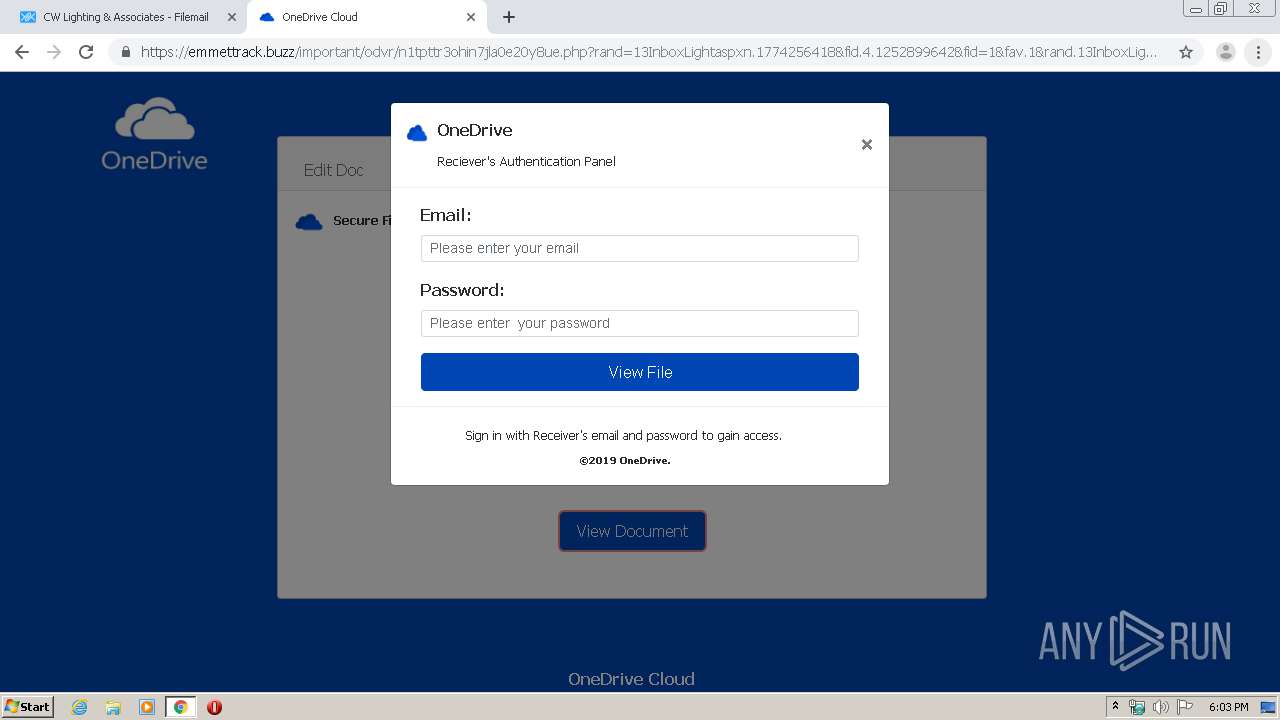
Task: Select the OneDrive Cloud tab
Action: [x=366, y=17]
